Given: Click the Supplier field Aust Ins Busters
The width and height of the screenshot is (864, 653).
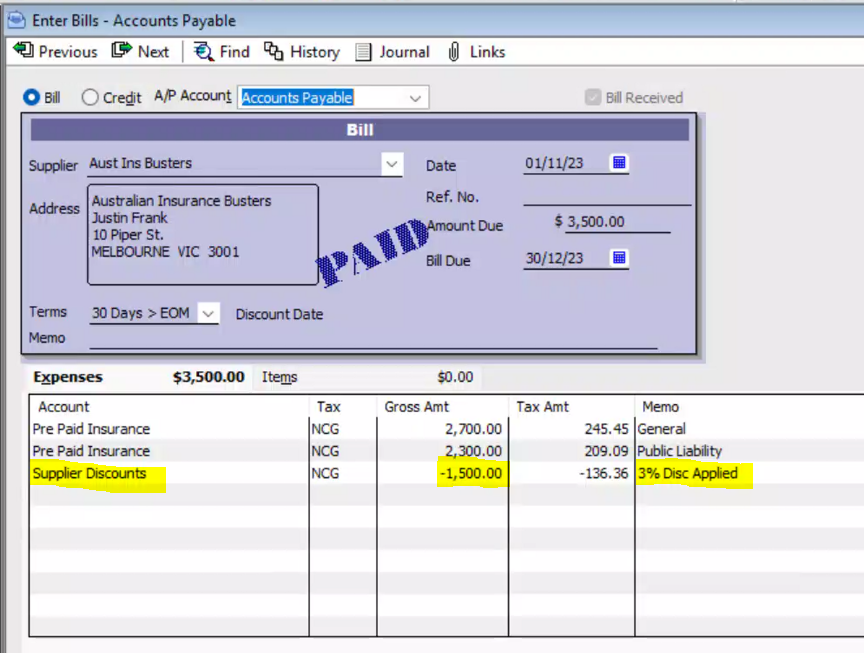Looking at the screenshot, I should coord(234,164).
